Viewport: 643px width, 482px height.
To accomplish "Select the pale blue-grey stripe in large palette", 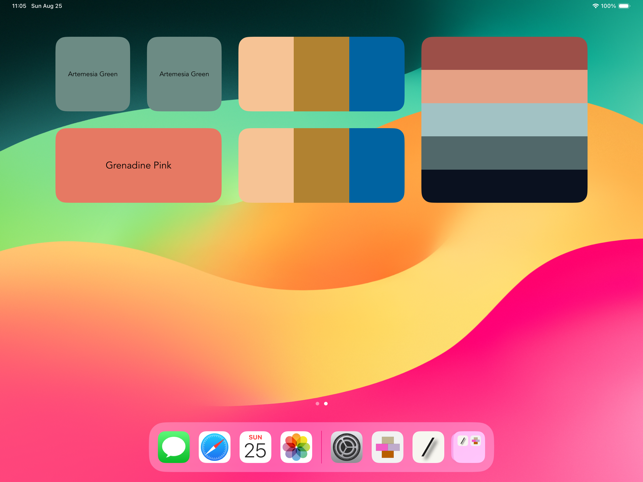I will [x=504, y=120].
